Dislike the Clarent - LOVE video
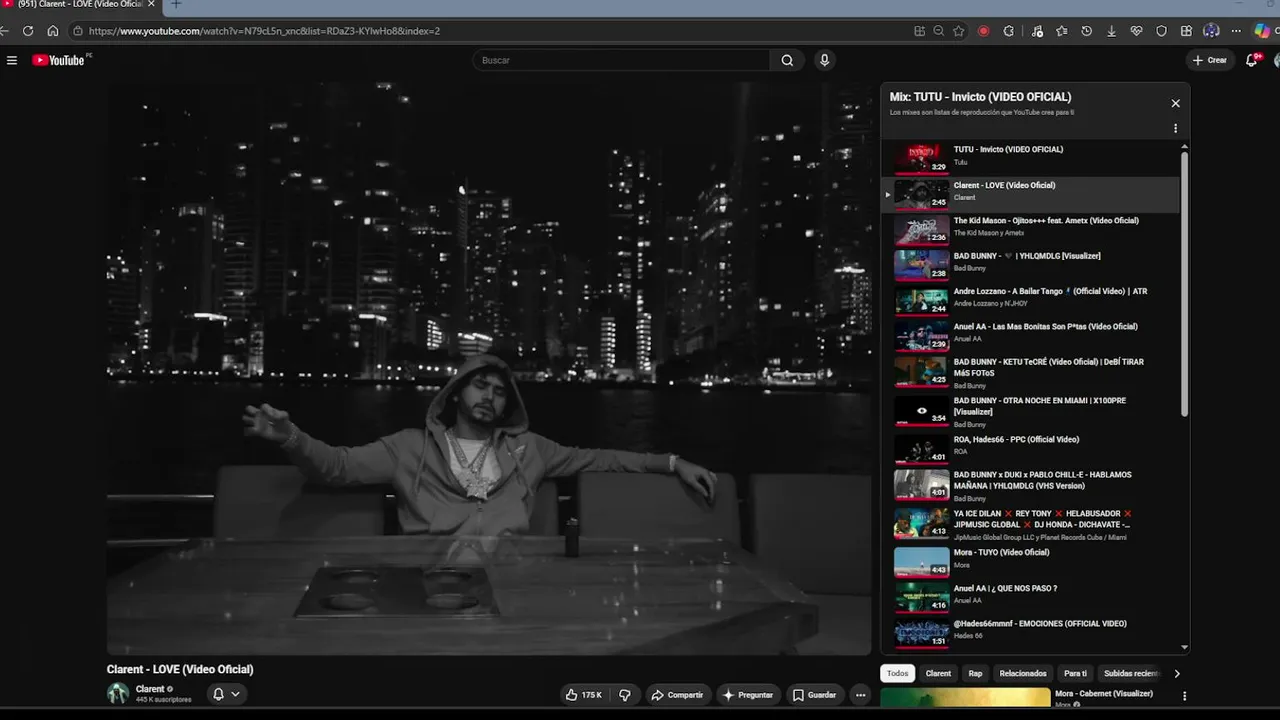Screen dimensions: 1280x720 click(x=625, y=695)
